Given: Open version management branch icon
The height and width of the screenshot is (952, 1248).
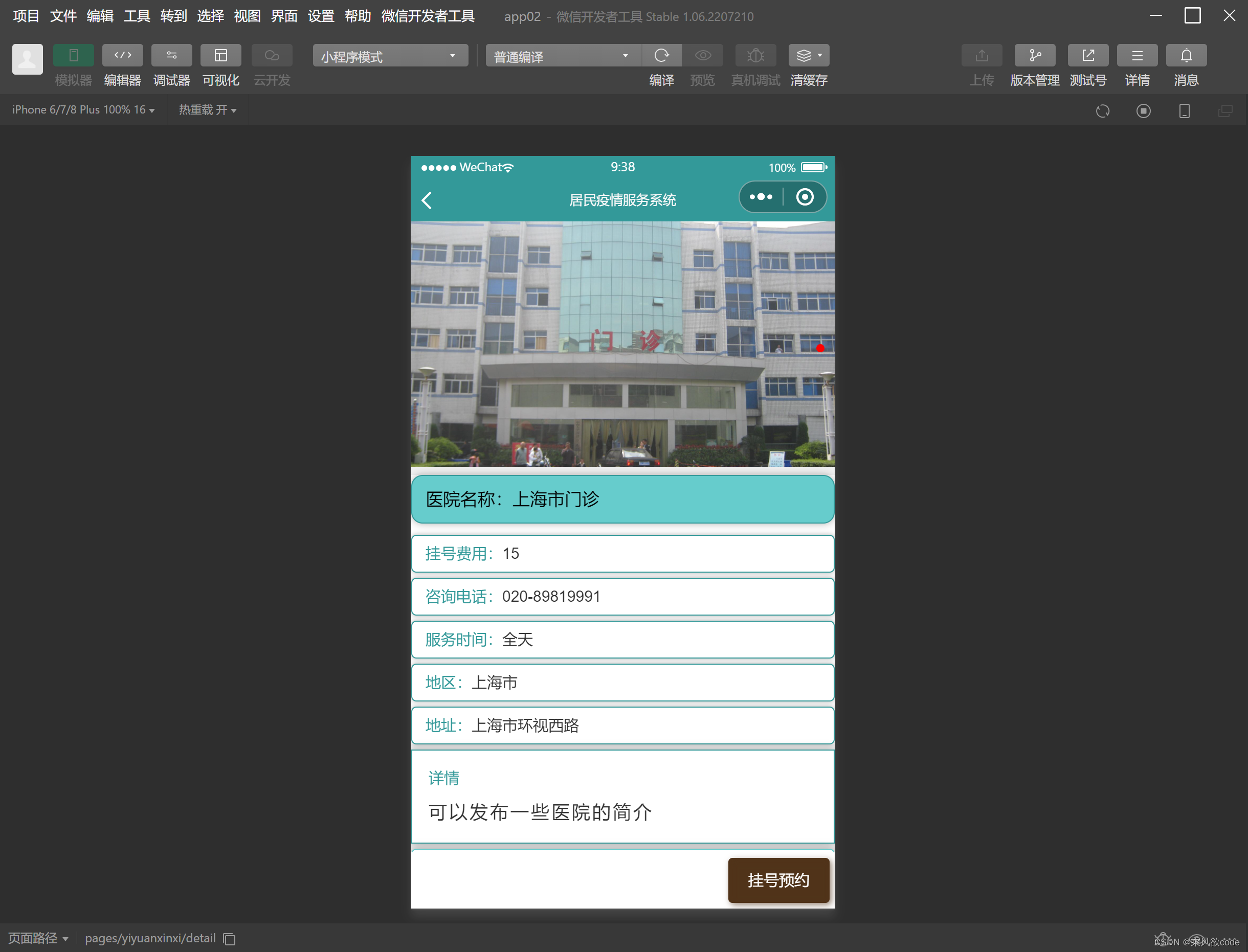Looking at the screenshot, I should pyautogui.click(x=1034, y=56).
